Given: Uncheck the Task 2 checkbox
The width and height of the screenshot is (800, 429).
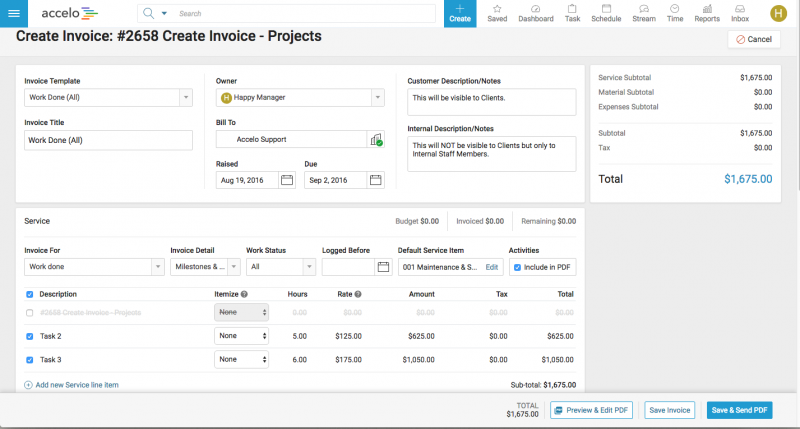Looking at the screenshot, I should click(29, 336).
